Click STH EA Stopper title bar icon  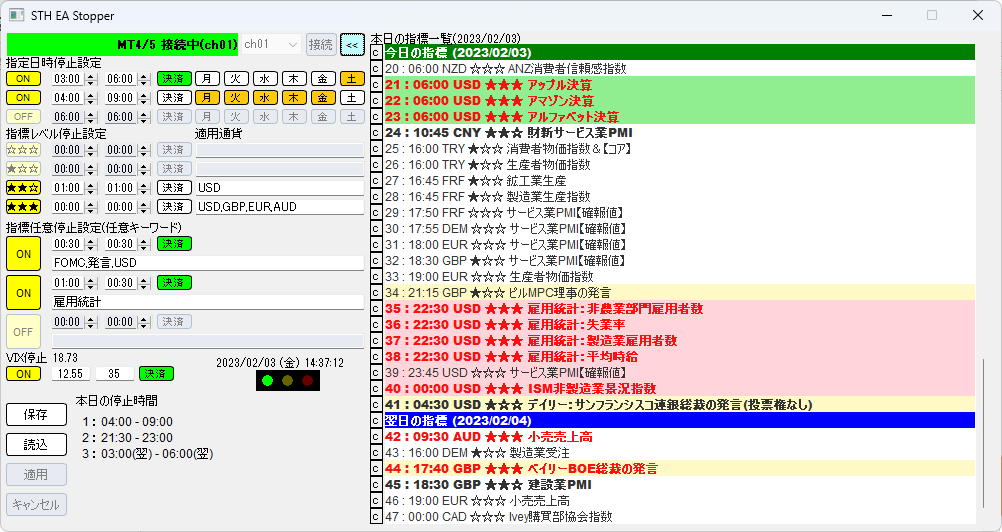17,15
